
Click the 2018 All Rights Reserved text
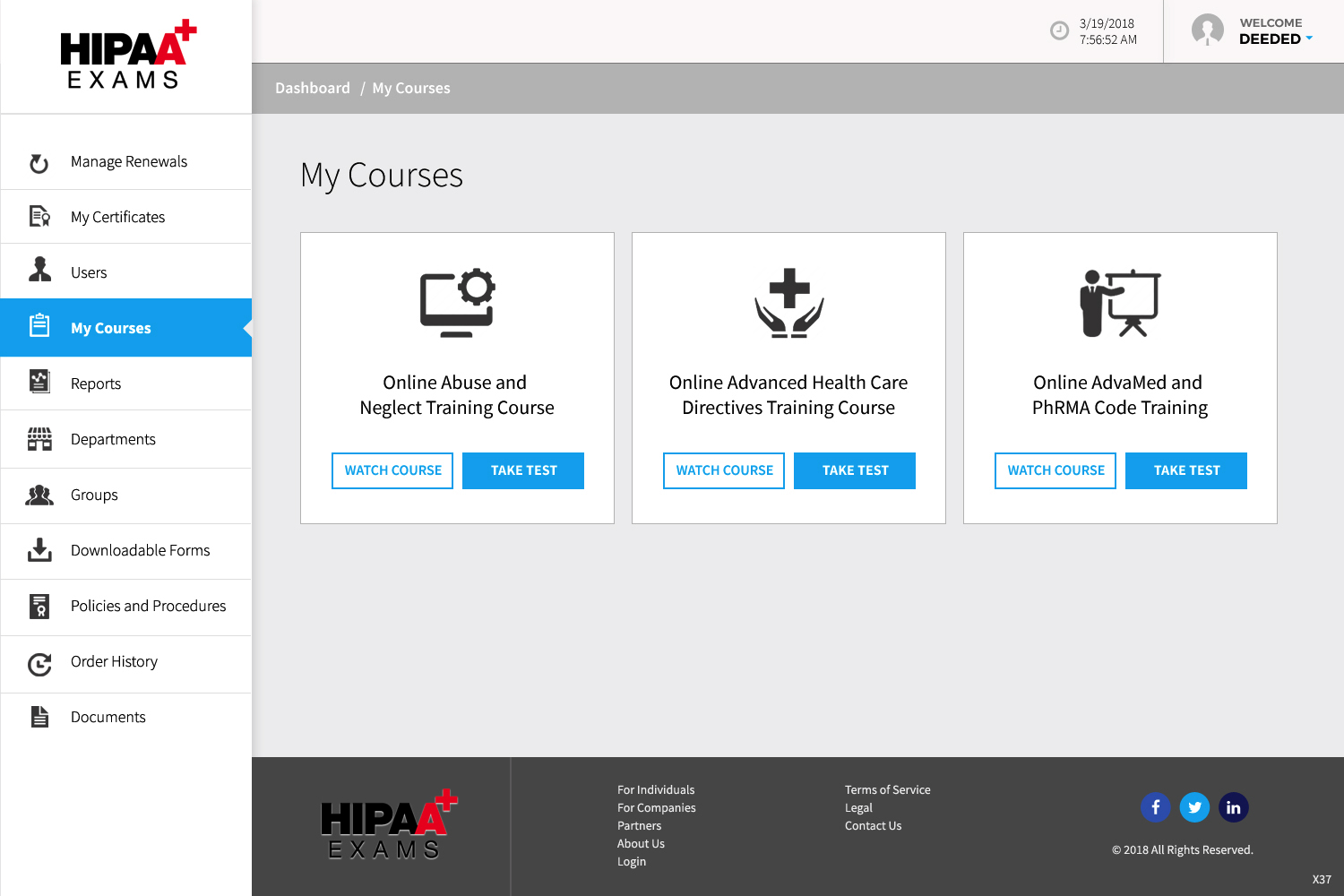pyautogui.click(x=1183, y=849)
